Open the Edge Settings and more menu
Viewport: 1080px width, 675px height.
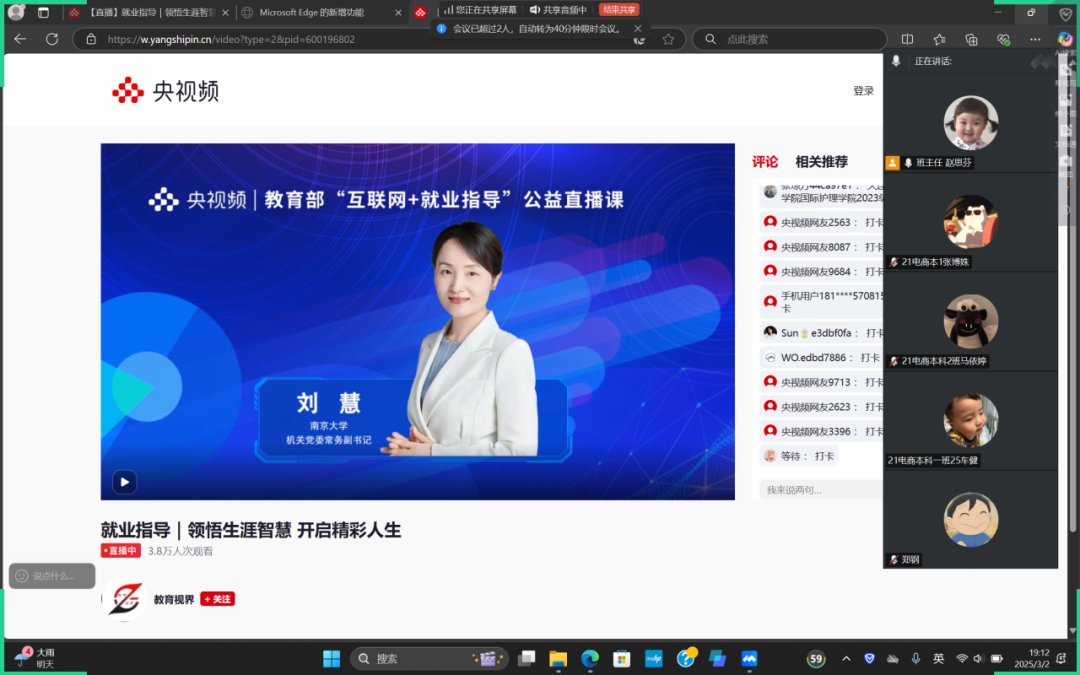1035,39
